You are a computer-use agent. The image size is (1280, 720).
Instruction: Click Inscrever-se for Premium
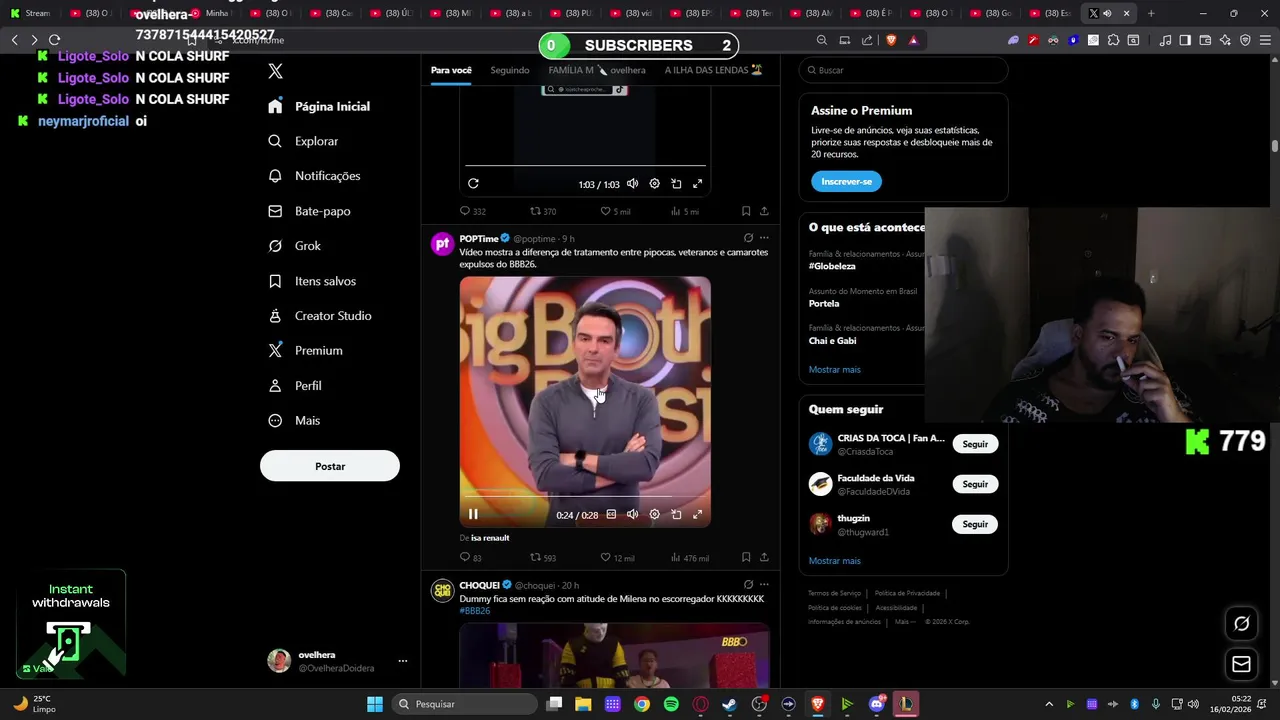(x=846, y=182)
